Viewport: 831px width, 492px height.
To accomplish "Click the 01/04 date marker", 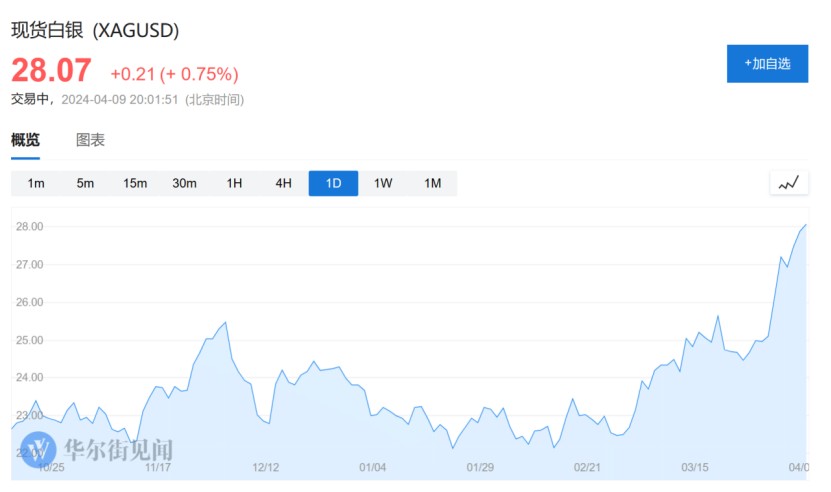I will click(x=372, y=466).
